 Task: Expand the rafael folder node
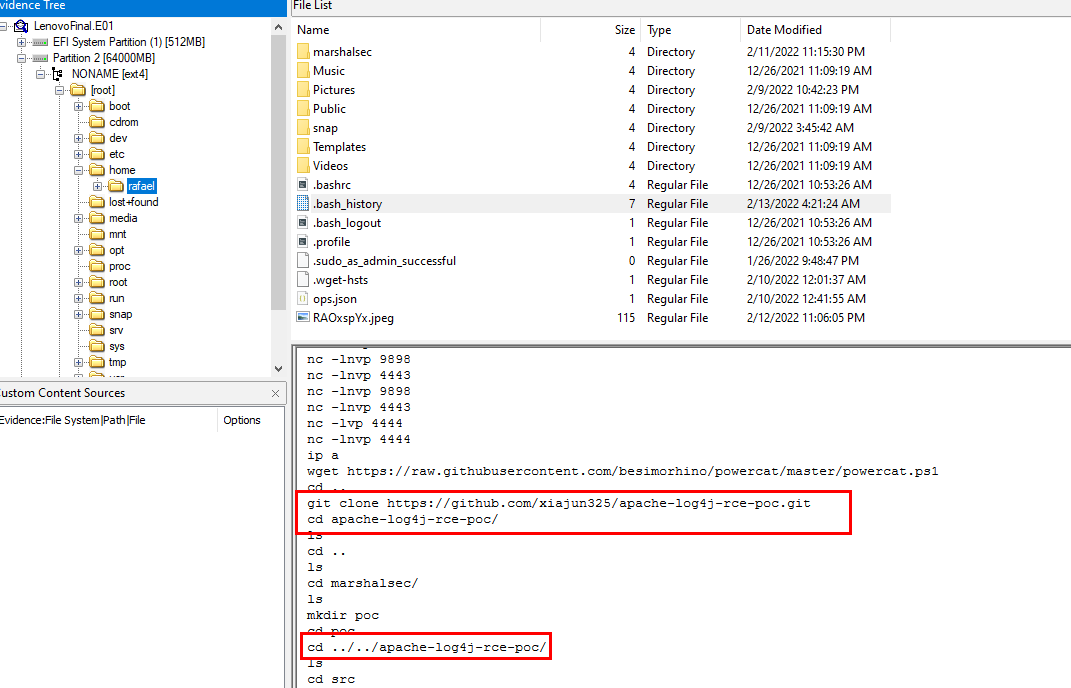coord(98,186)
